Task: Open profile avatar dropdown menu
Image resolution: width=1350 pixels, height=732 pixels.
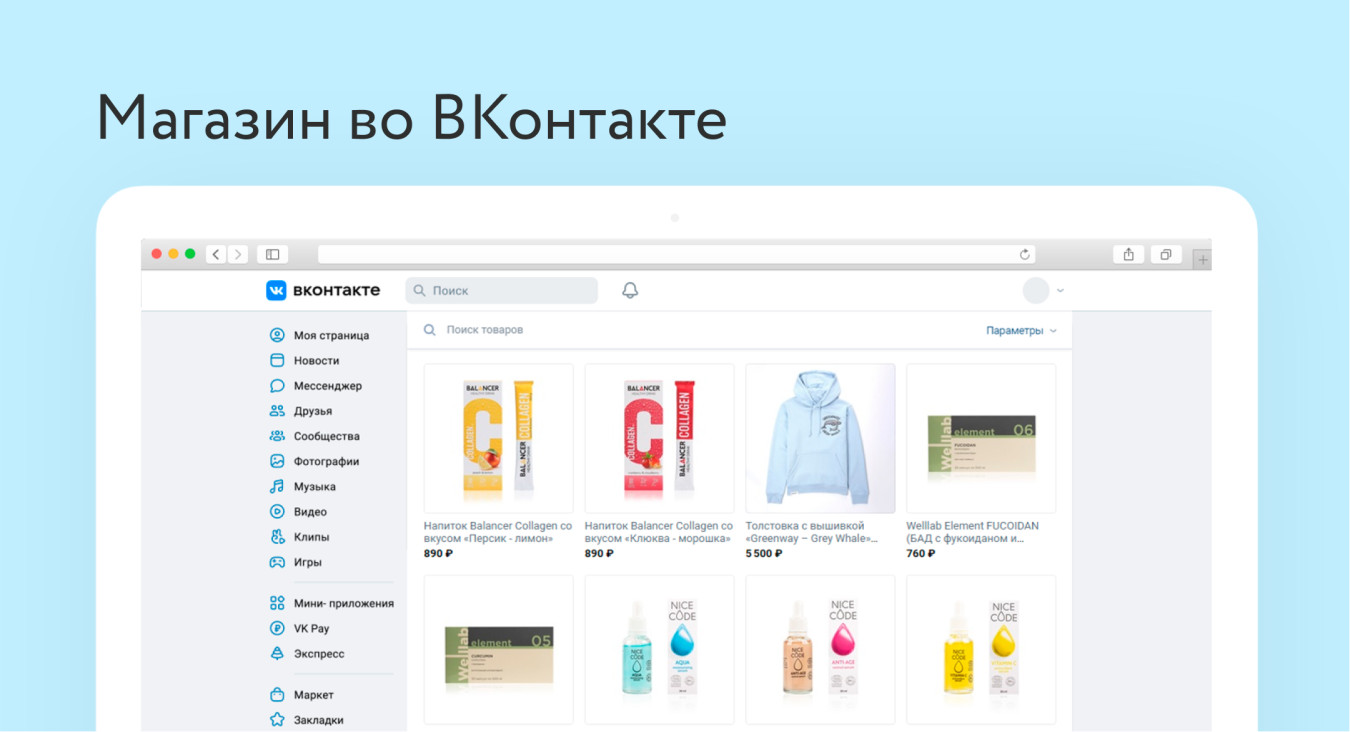Action: click(1042, 291)
